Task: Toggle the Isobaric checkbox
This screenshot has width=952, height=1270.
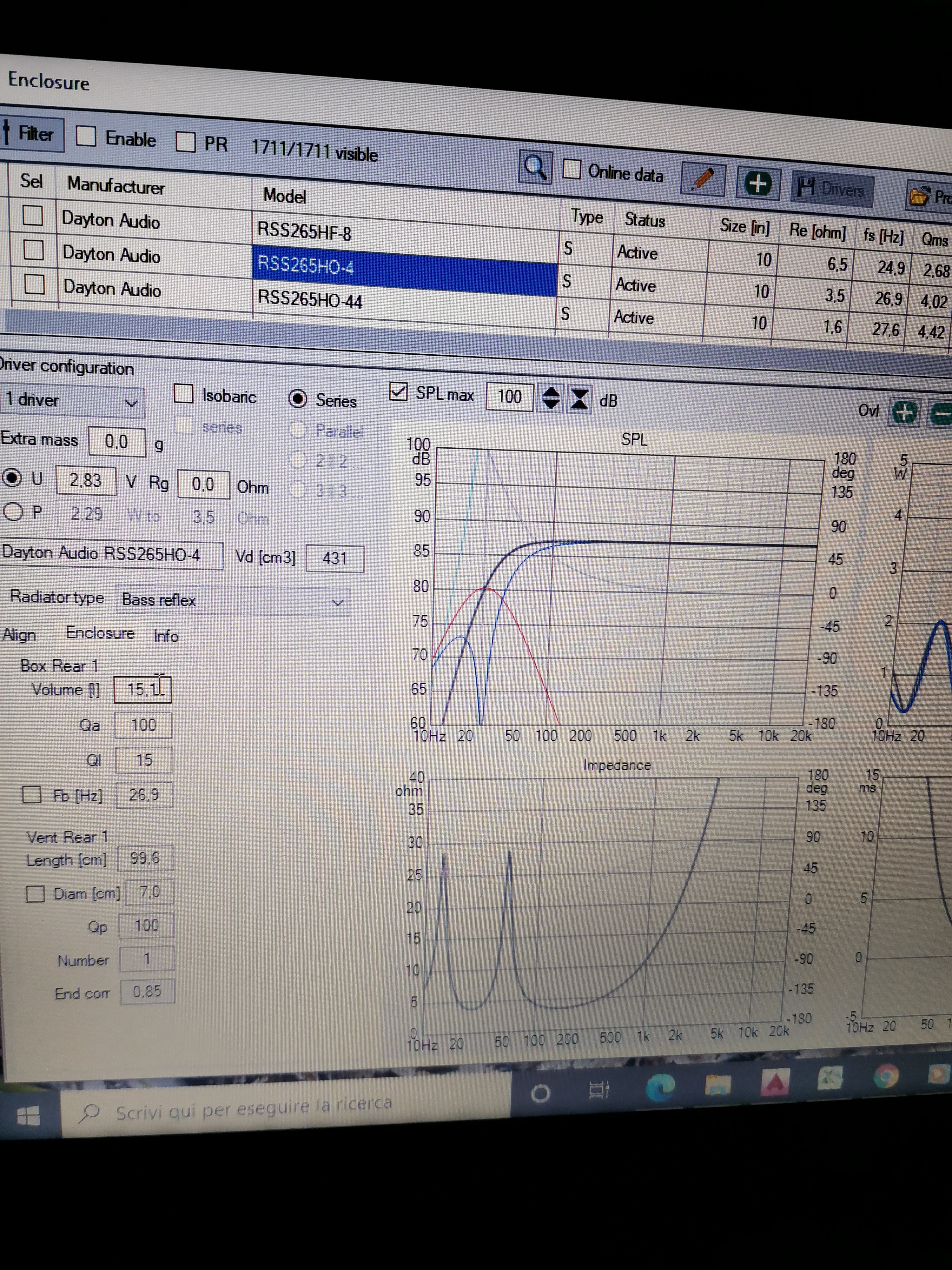Action: coord(183,394)
